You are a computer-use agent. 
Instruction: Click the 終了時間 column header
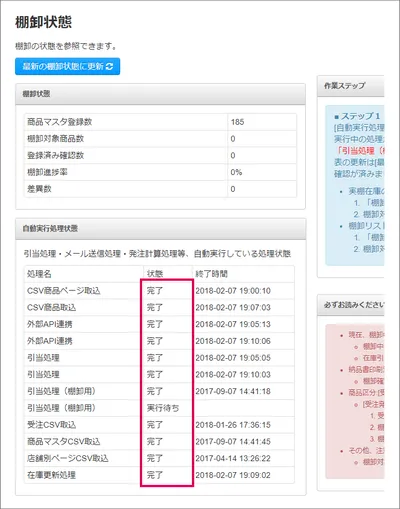click(x=211, y=274)
